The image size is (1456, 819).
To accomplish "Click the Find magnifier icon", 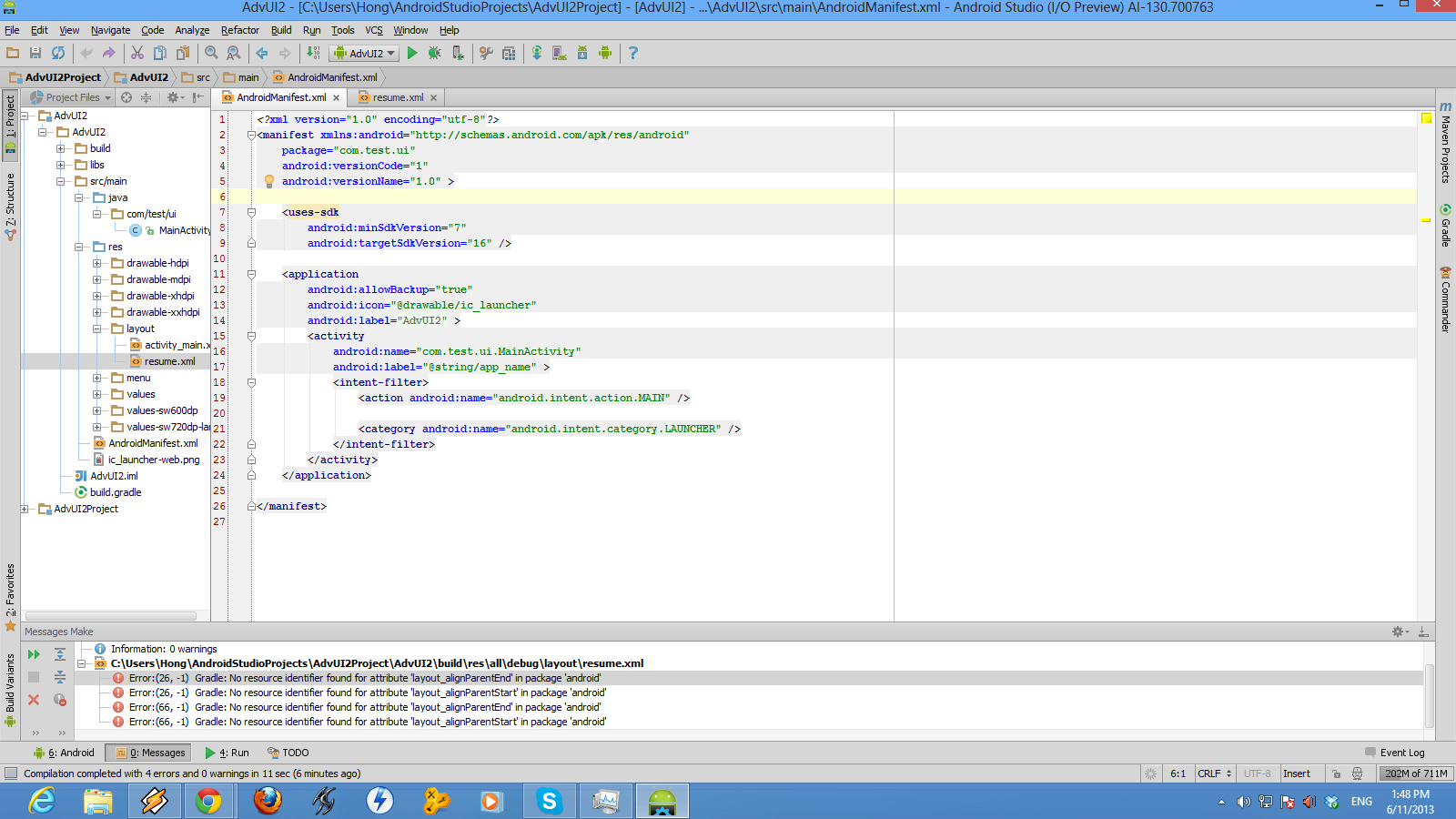I will click(211, 54).
